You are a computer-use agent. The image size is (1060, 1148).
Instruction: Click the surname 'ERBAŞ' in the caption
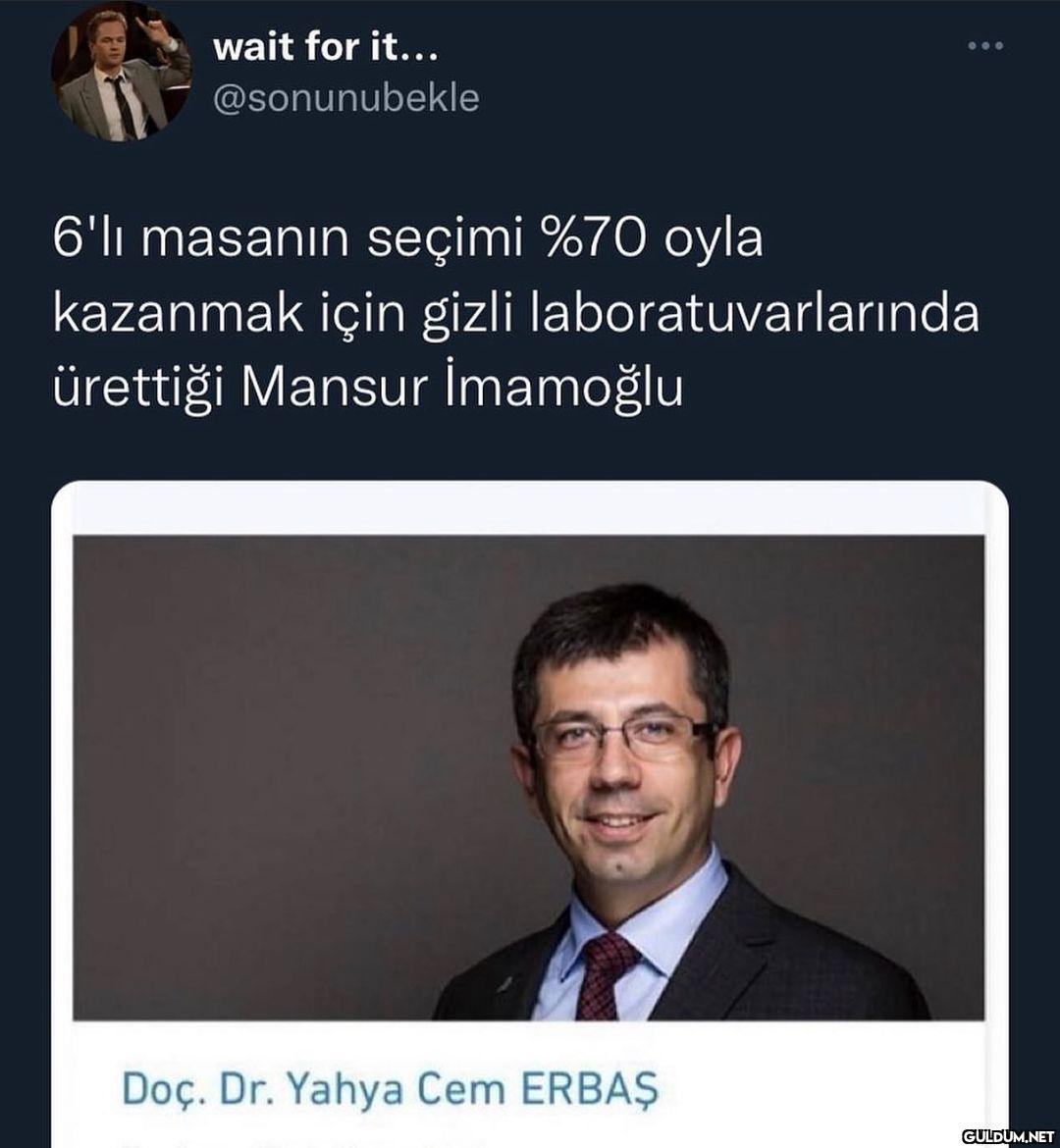point(589,1089)
